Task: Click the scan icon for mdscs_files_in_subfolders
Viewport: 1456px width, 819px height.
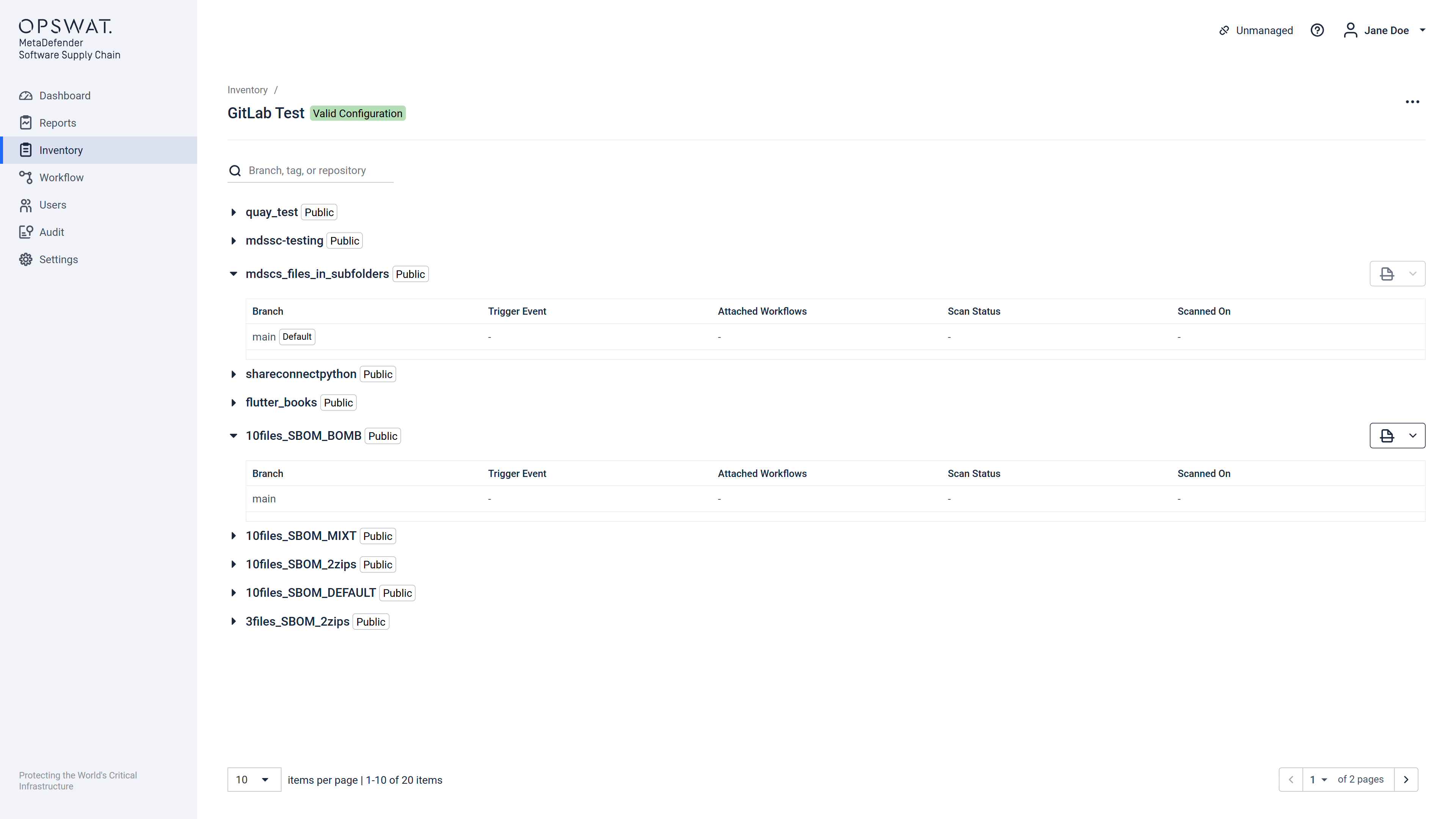Action: (1387, 274)
